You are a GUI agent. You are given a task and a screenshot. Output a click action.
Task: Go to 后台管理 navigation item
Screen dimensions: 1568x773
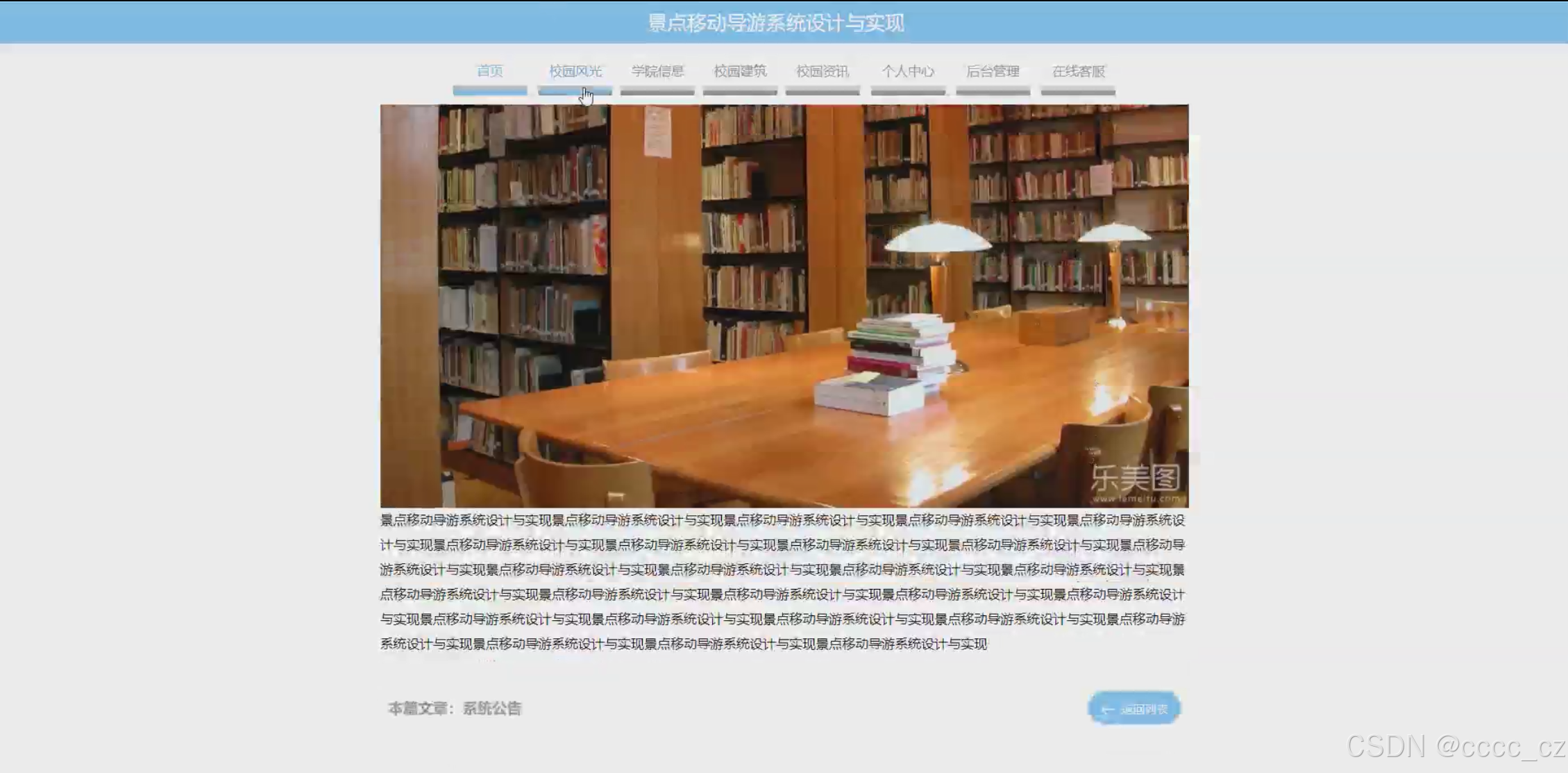993,71
